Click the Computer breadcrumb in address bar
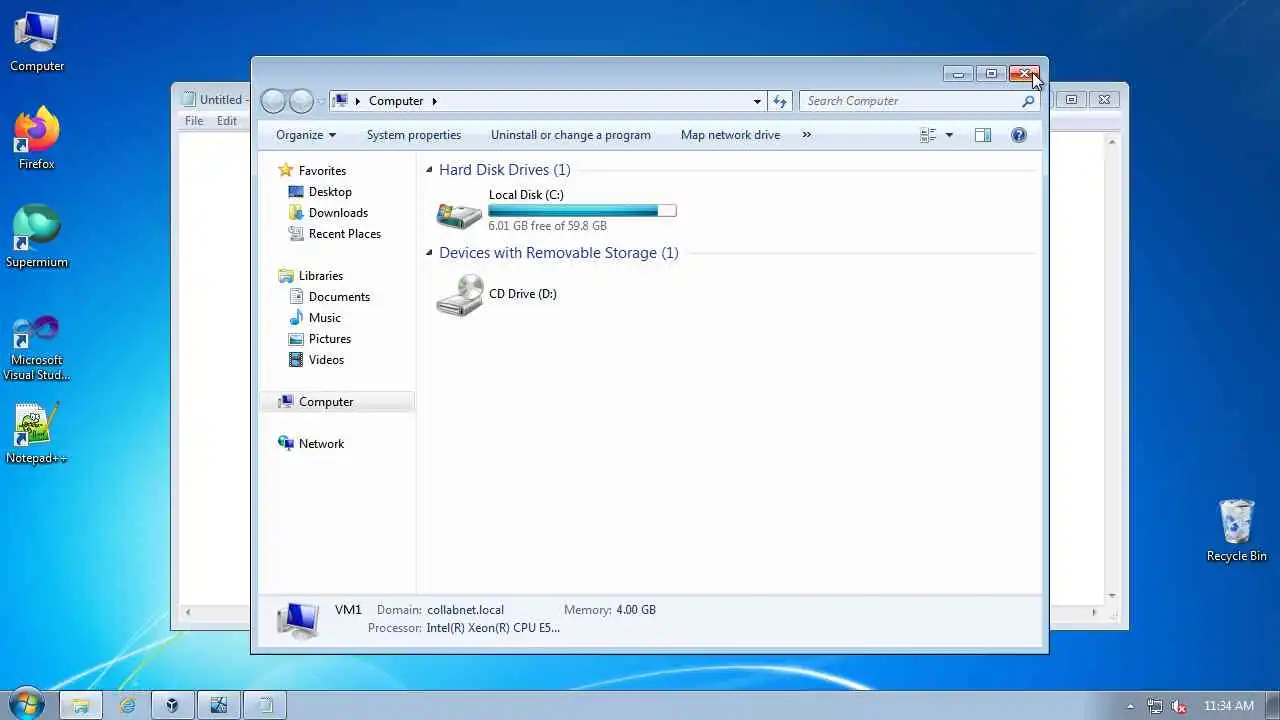 point(396,101)
